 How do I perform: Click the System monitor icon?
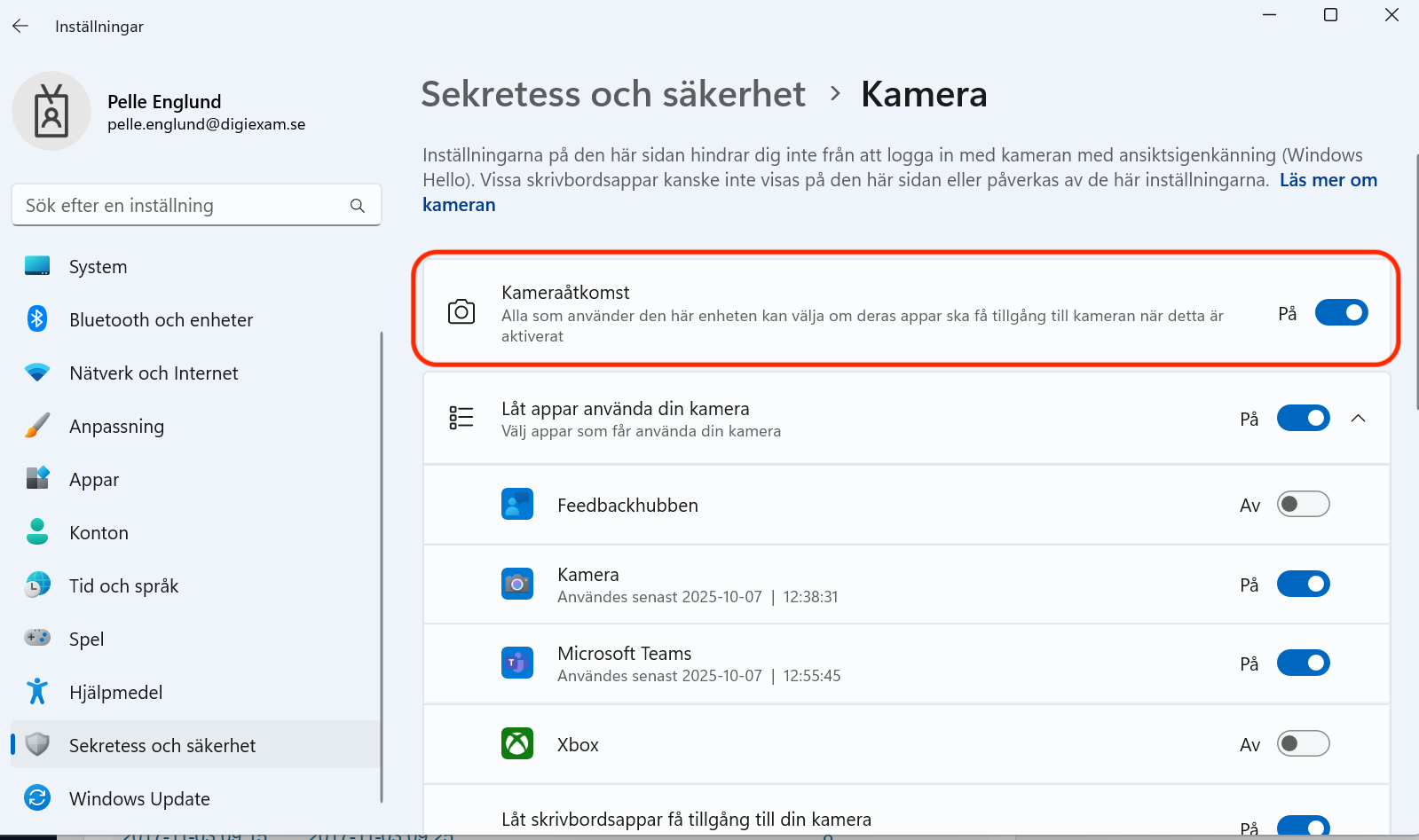click(x=37, y=266)
